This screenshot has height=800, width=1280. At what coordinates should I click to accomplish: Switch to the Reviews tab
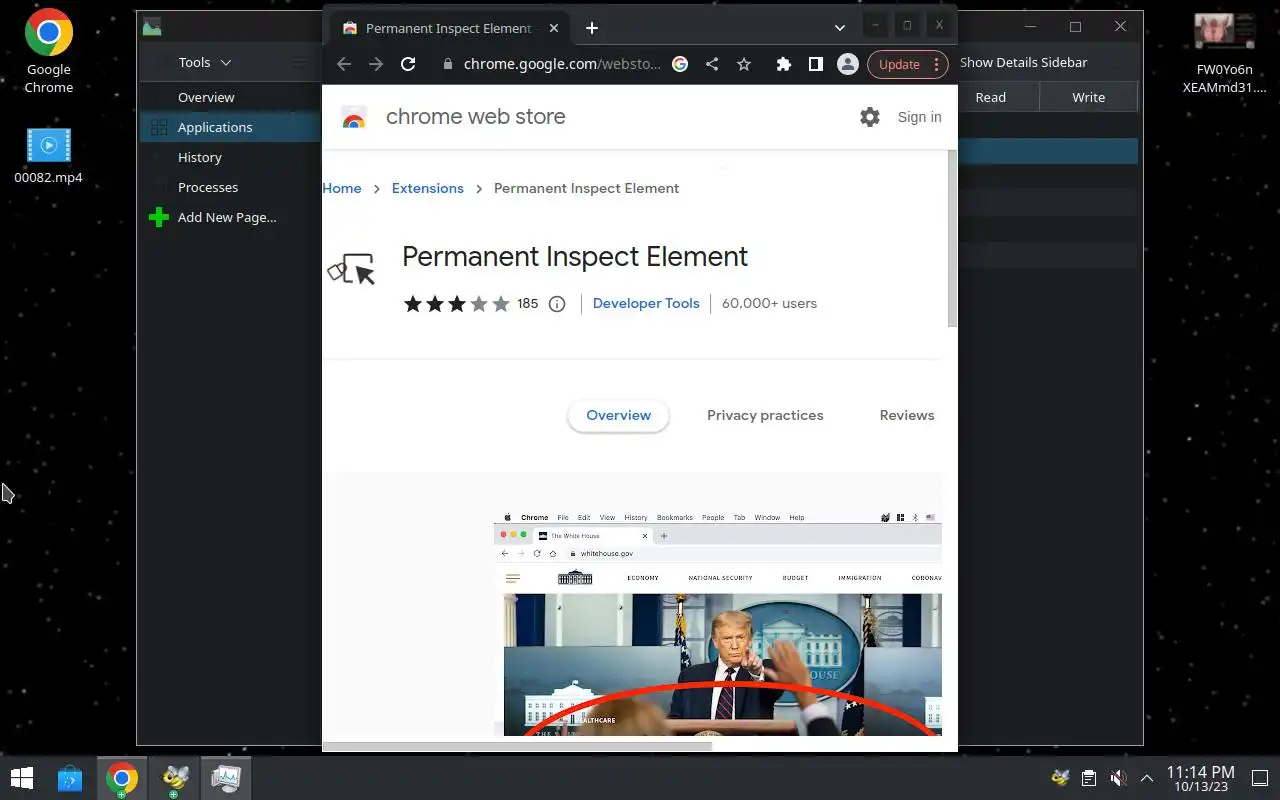pos(907,415)
